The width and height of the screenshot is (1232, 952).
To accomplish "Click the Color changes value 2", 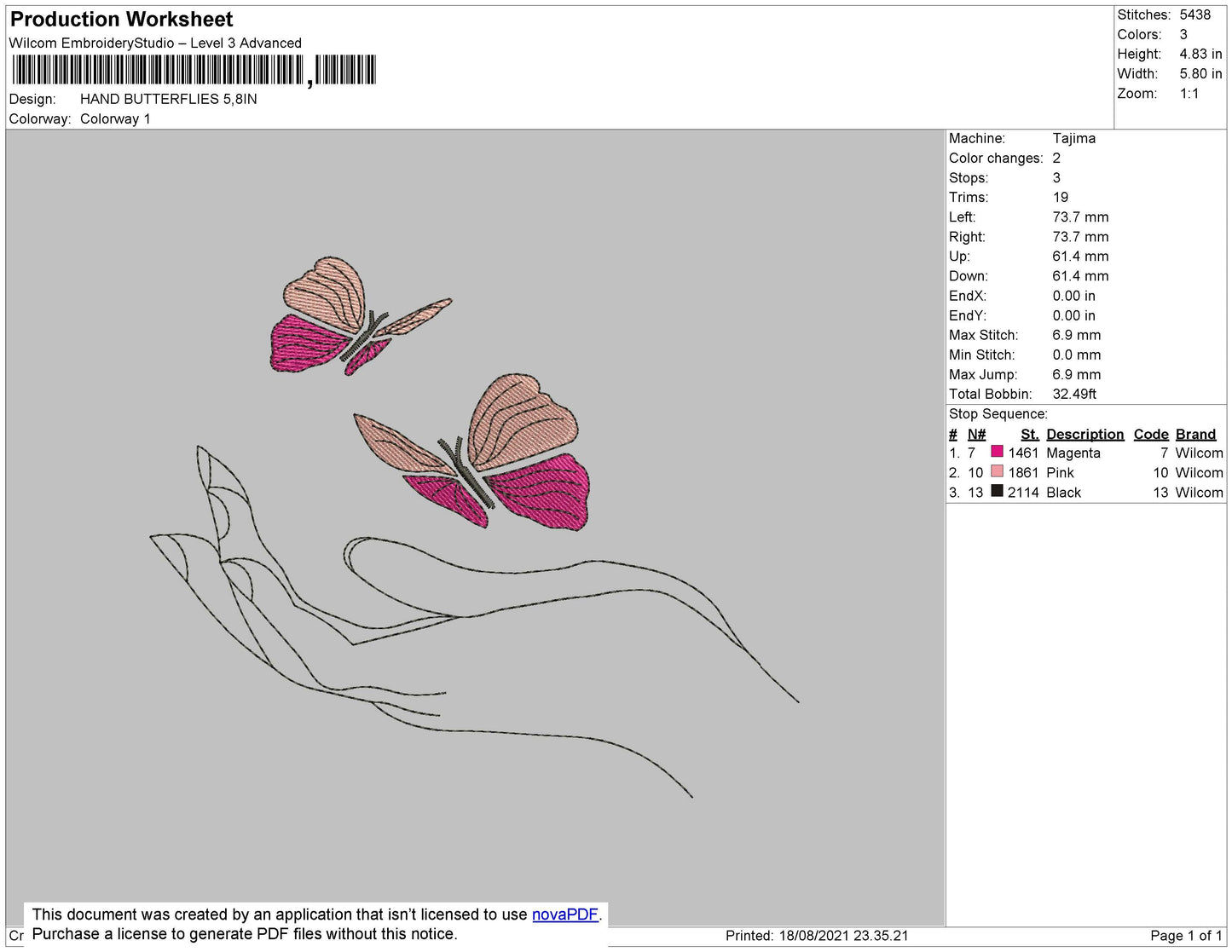I will pyautogui.click(x=1056, y=158).
